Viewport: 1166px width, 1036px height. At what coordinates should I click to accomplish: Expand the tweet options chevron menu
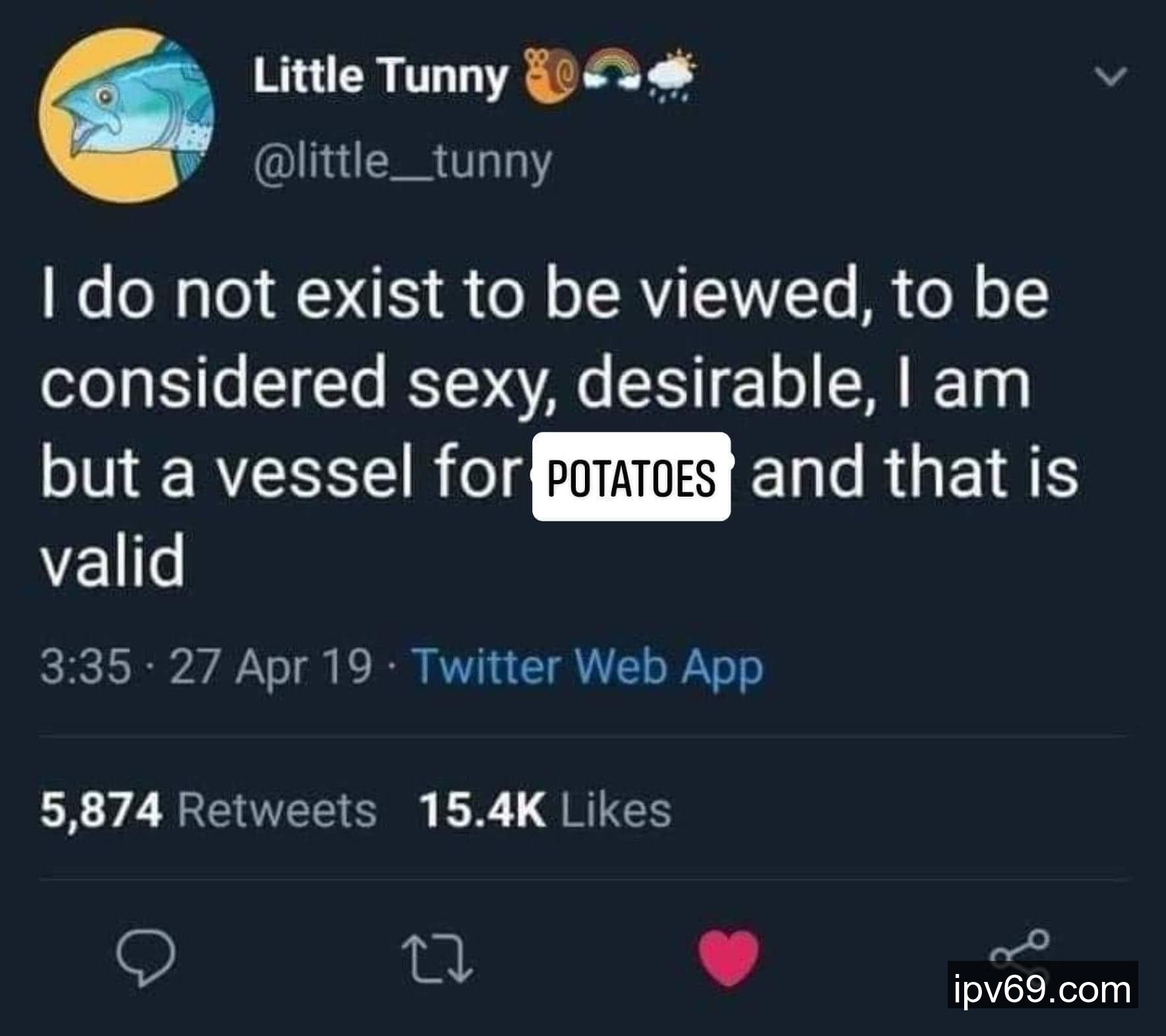(1113, 76)
